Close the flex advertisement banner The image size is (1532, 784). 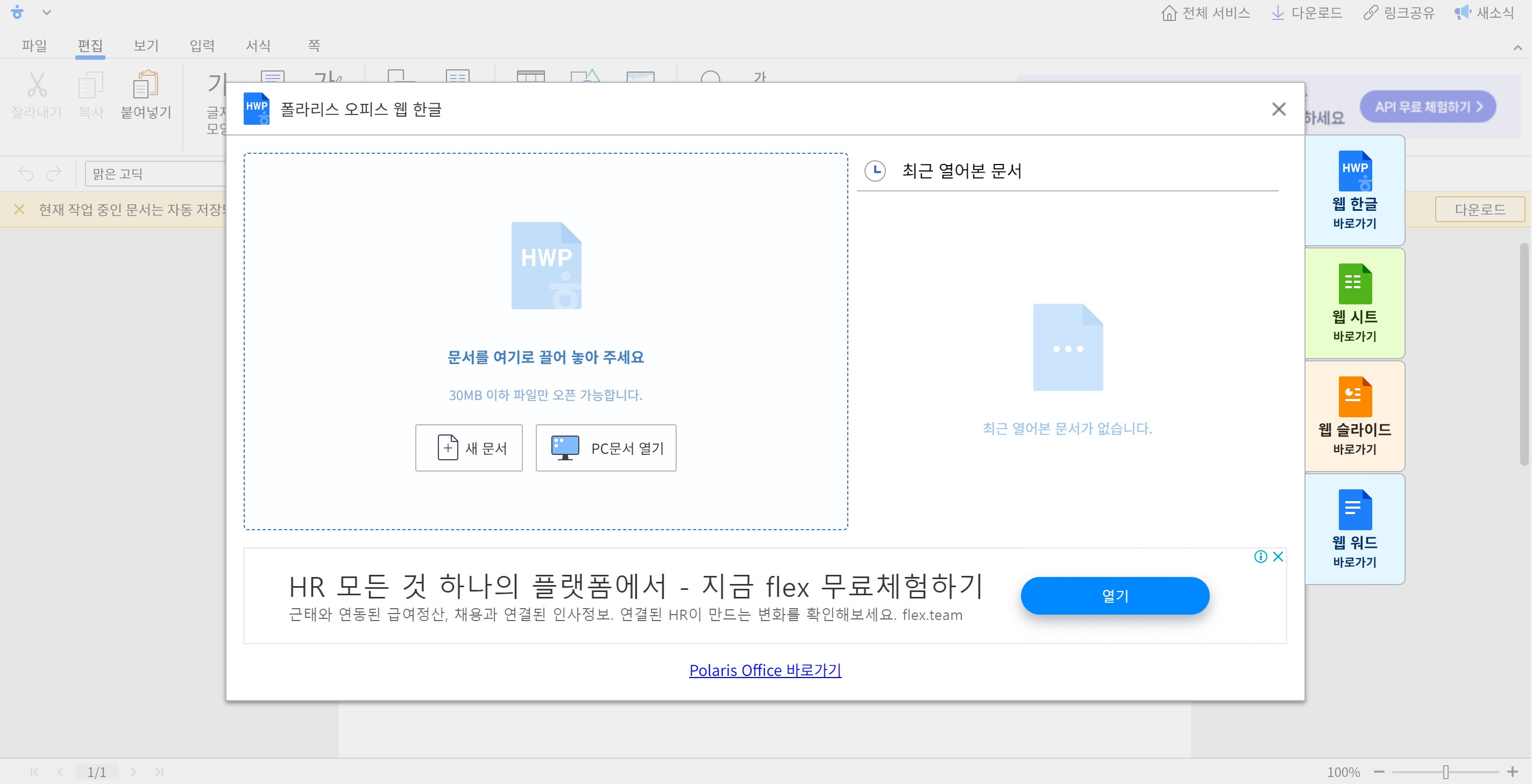(1278, 557)
